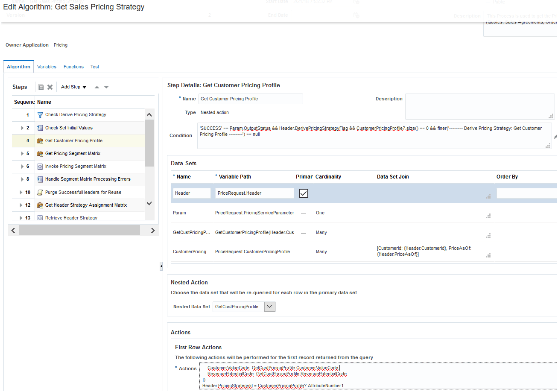558x392 pixels.
Task: Select the Param data set row
Action: coord(364,213)
